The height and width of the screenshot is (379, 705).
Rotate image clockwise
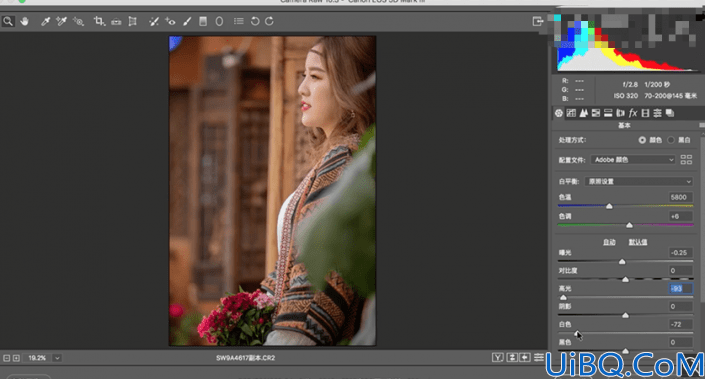point(269,21)
